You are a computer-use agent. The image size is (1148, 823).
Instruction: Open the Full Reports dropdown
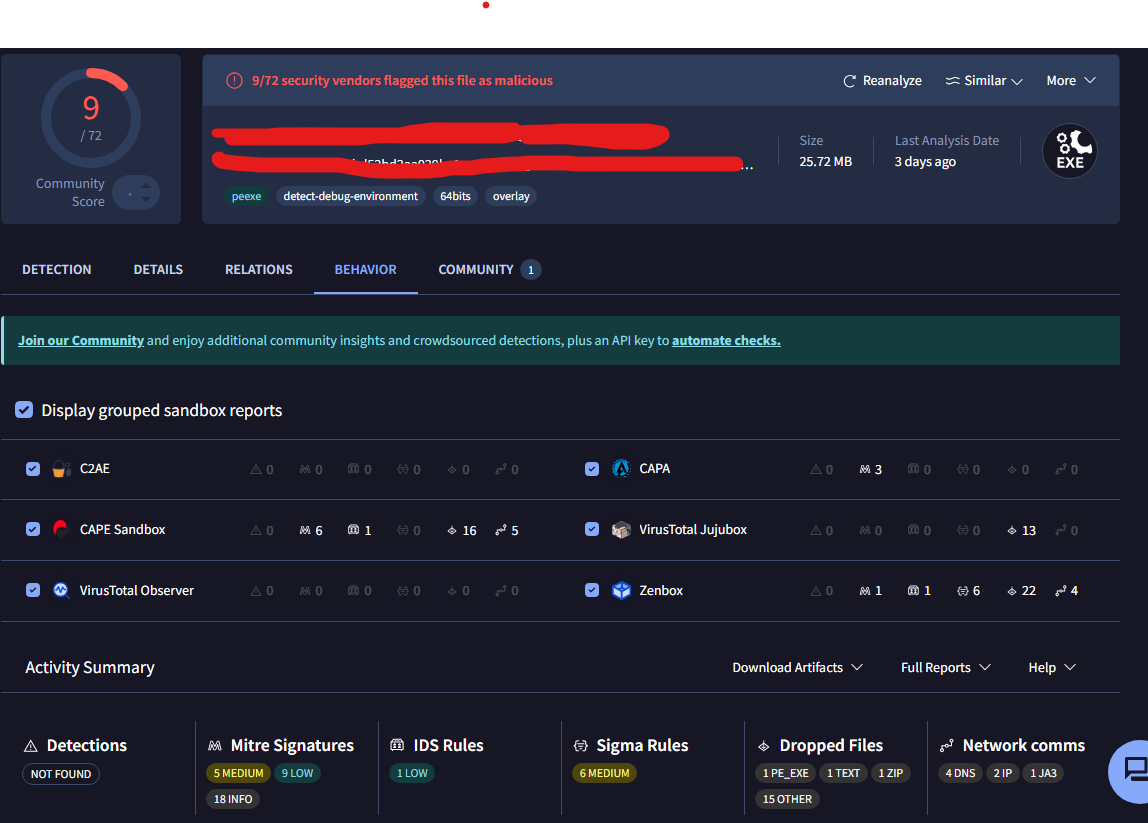tap(945, 667)
